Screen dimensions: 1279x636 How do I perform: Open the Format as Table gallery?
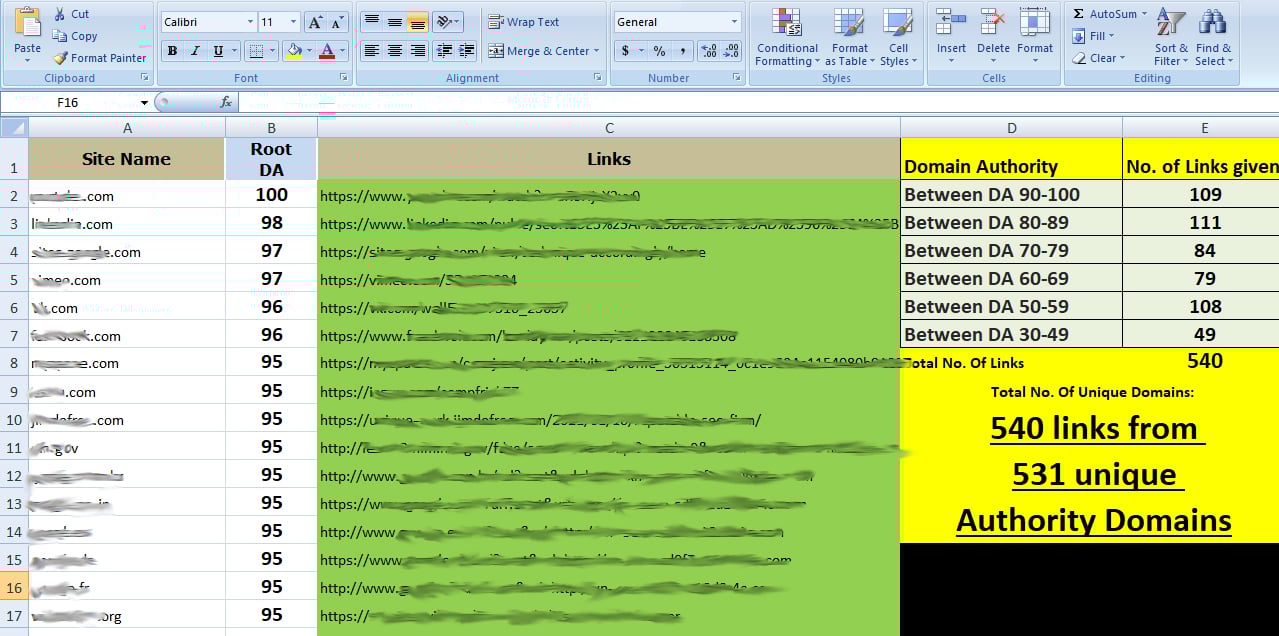[850, 36]
